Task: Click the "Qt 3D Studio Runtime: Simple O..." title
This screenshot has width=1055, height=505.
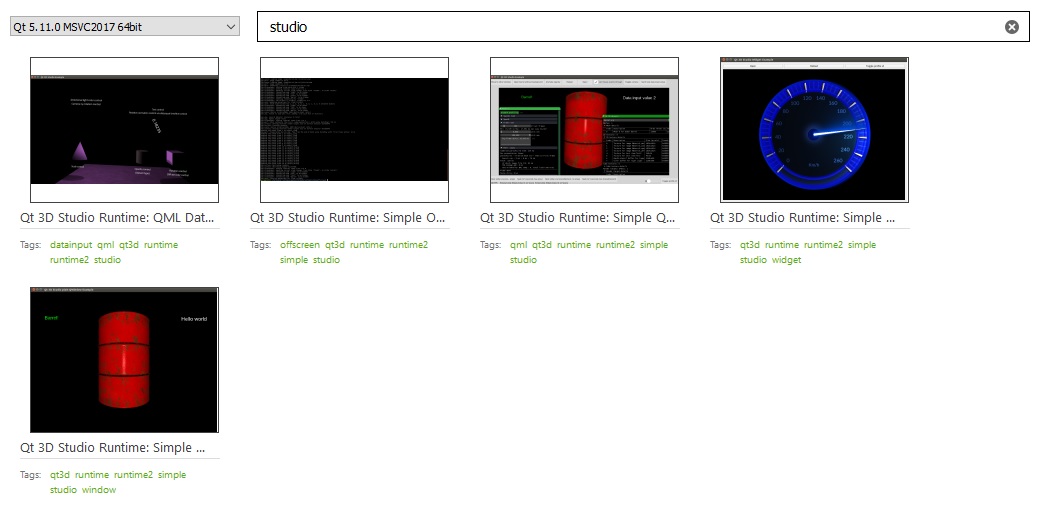Action: click(347, 218)
